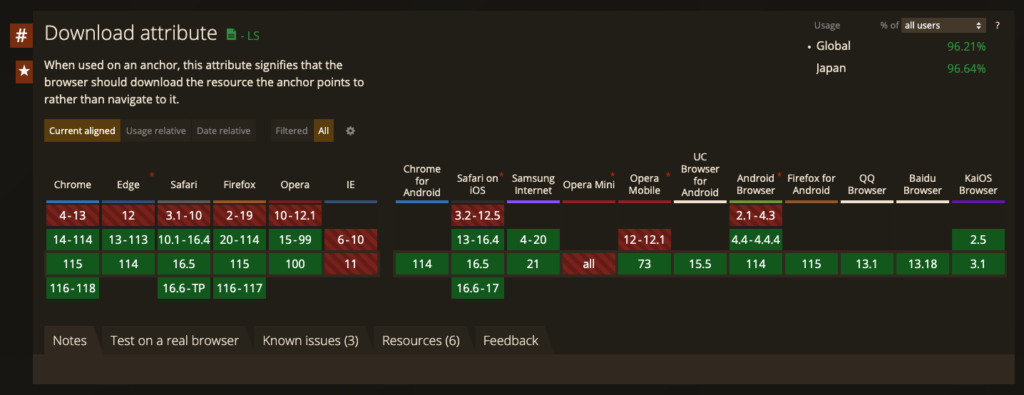Switch to Test on a real browser tab
This screenshot has width=1024, height=395.
pos(174,340)
